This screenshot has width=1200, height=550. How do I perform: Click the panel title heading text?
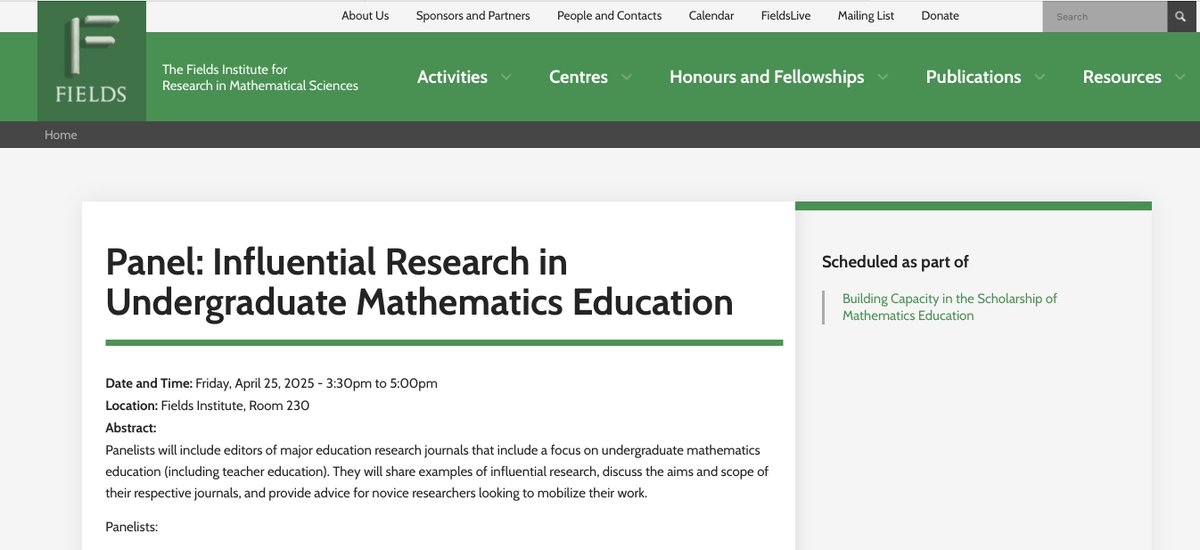(420, 282)
